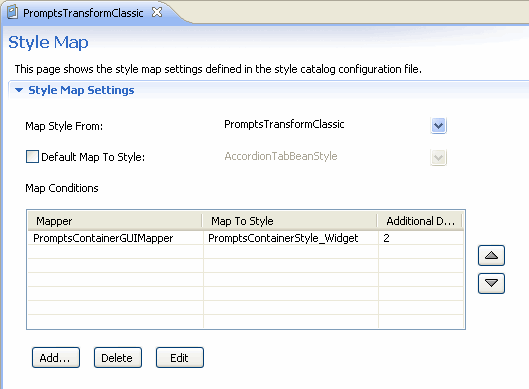The image size is (529, 389).
Task: Click the PromptsTransformClassic combo value text
Action: [x=284, y=124]
